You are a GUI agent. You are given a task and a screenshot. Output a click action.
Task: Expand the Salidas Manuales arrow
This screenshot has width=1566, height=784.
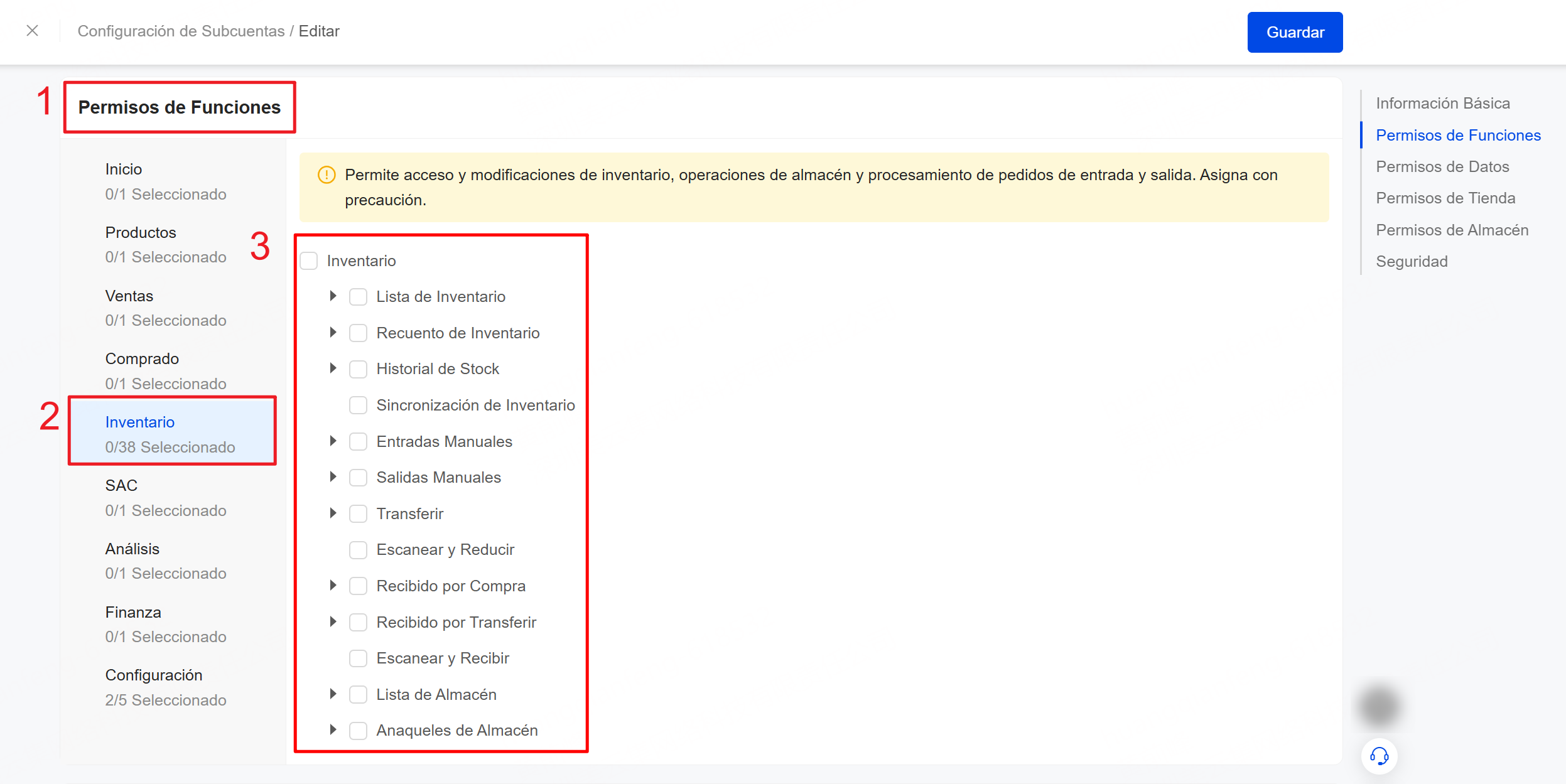pos(333,476)
